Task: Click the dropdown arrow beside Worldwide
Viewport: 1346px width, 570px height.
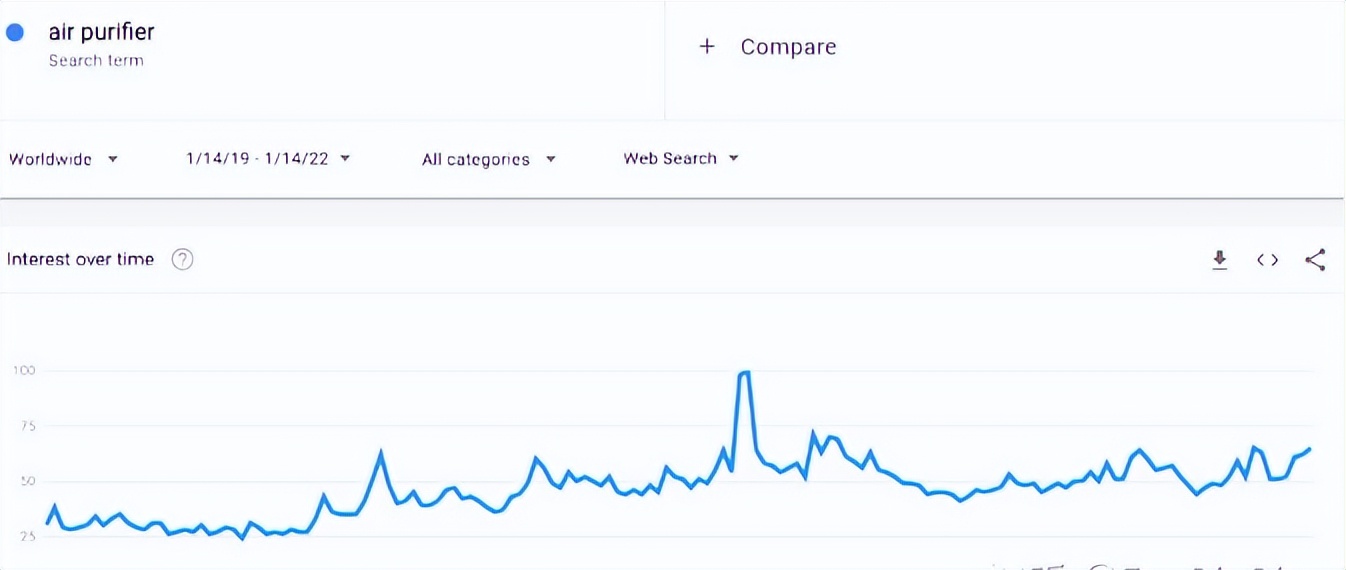Action: tap(113, 159)
